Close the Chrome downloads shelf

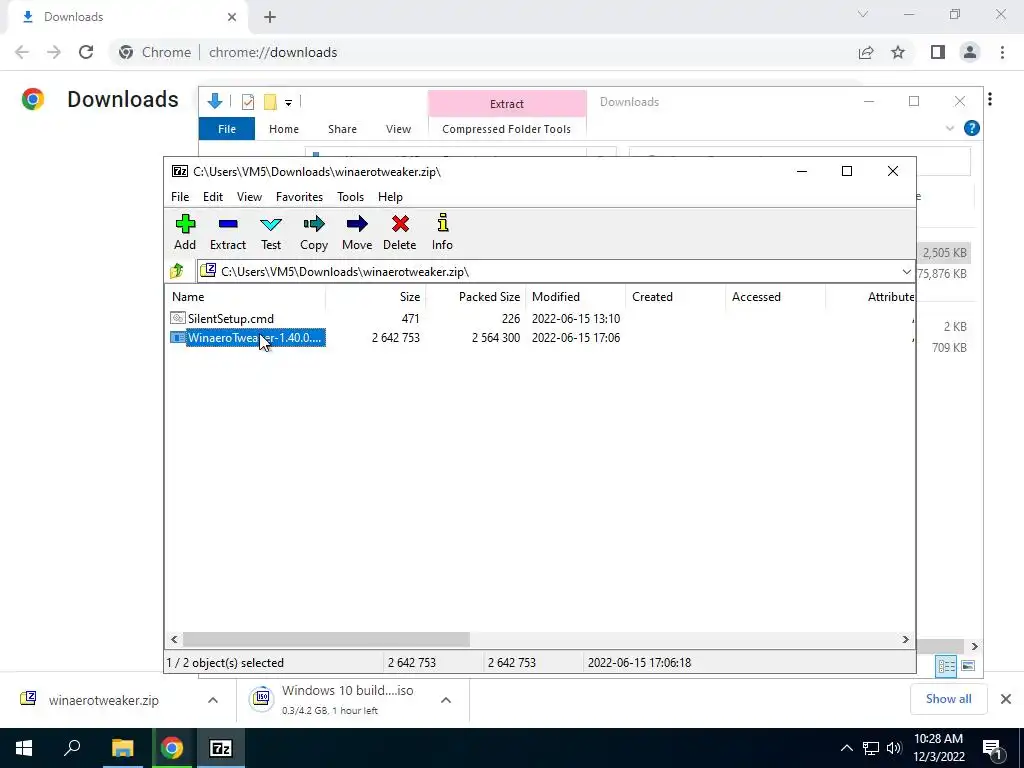coord(1006,699)
